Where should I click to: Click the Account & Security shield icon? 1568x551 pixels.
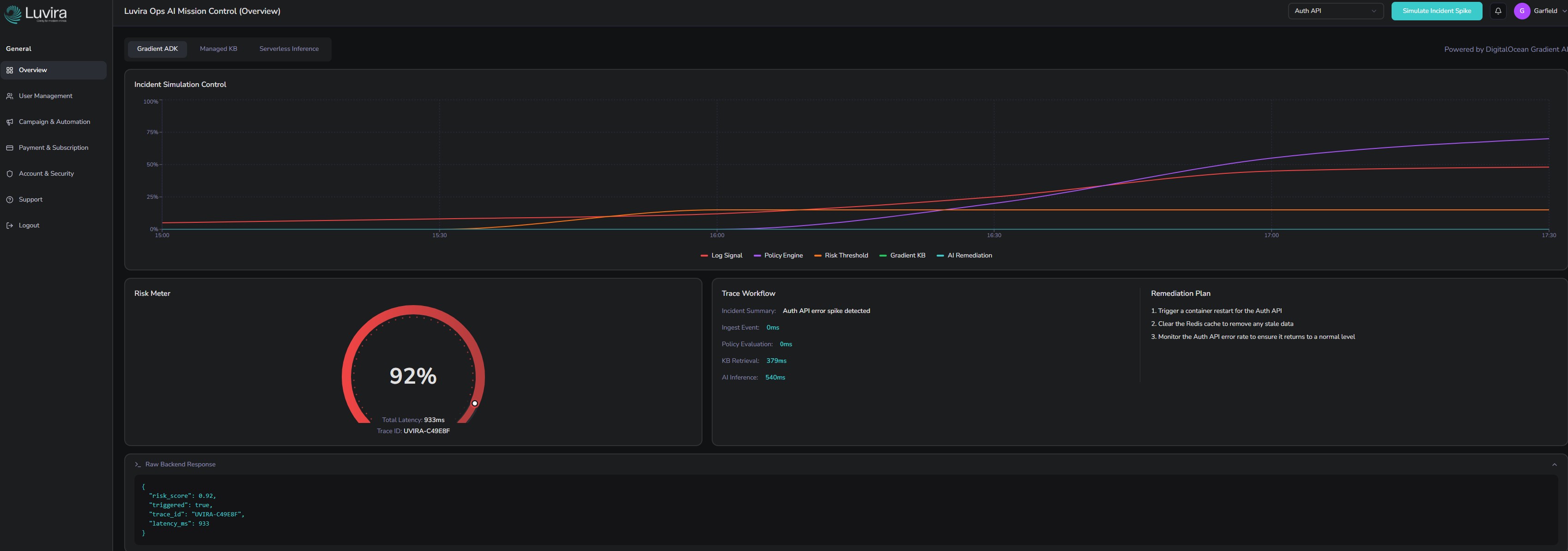click(x=10, y=174)
